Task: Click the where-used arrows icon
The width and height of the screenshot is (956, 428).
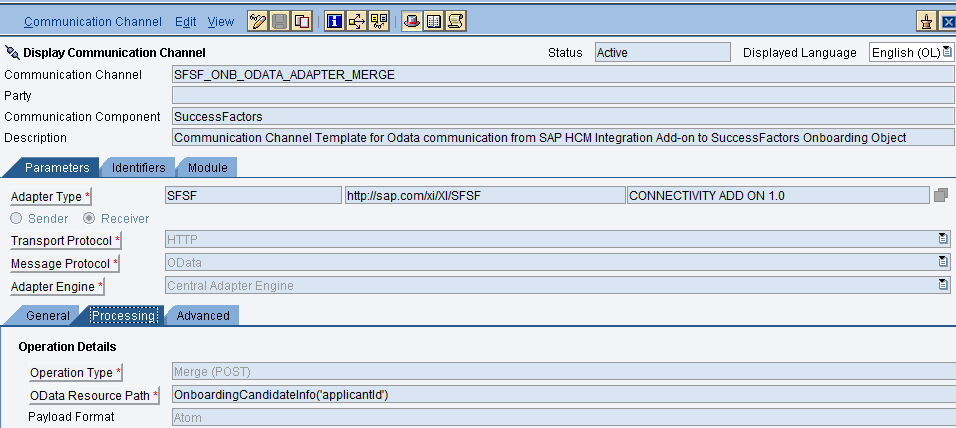Action: [x=357, y=22]
